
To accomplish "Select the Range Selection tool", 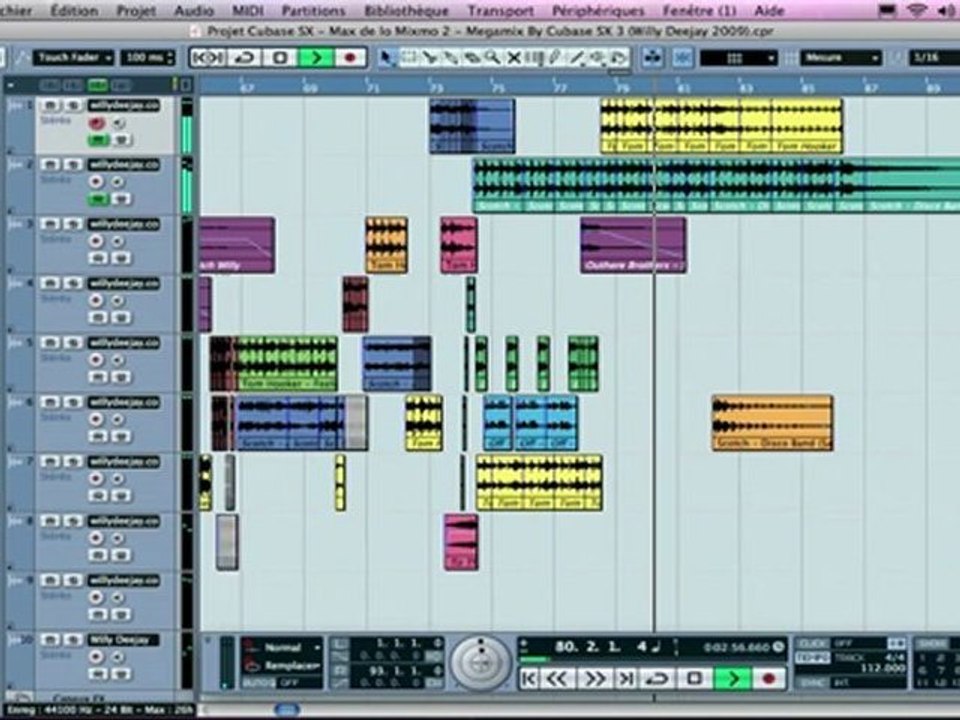I will click(x=408, y=58).
